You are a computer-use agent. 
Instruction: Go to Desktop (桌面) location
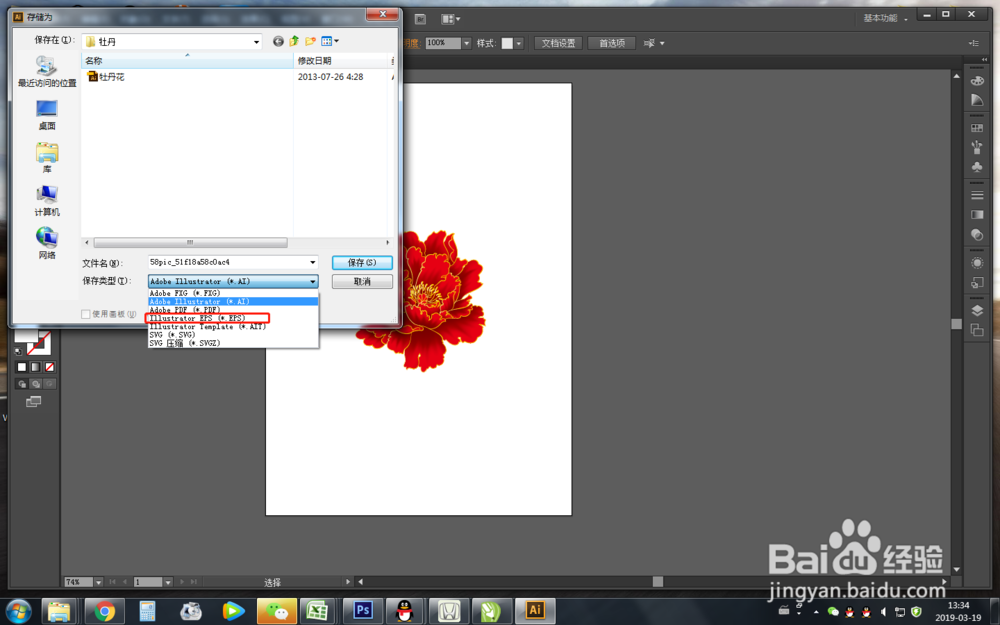coord(47,115)
